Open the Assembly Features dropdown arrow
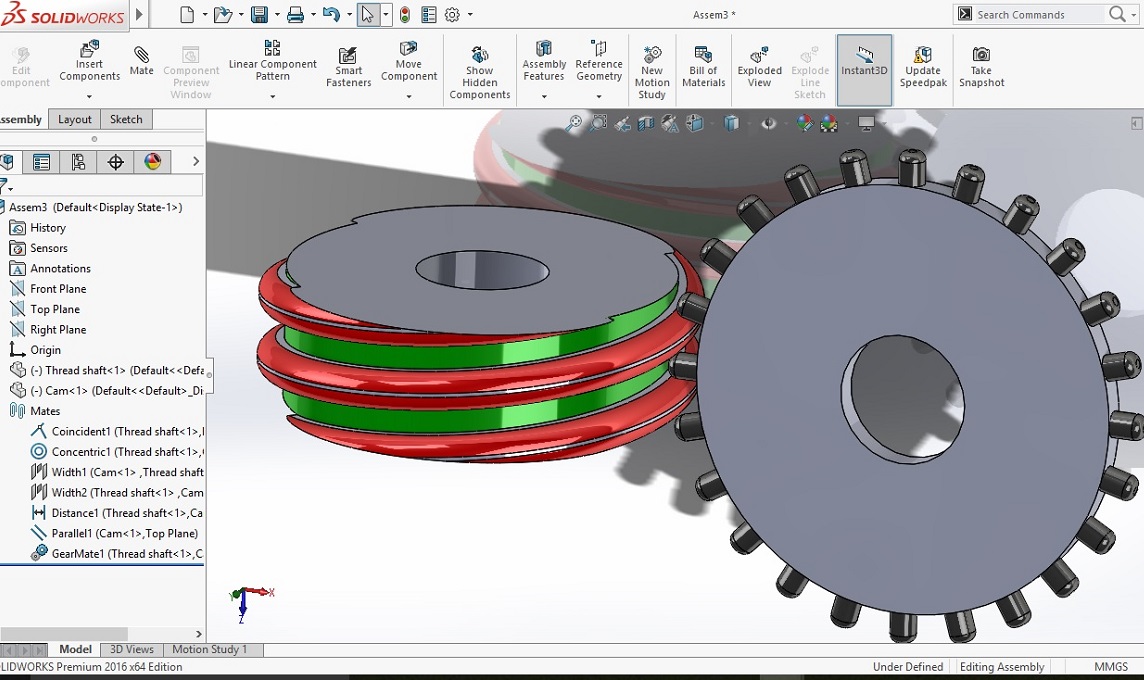1144x680 pixels. coord(544,97)
